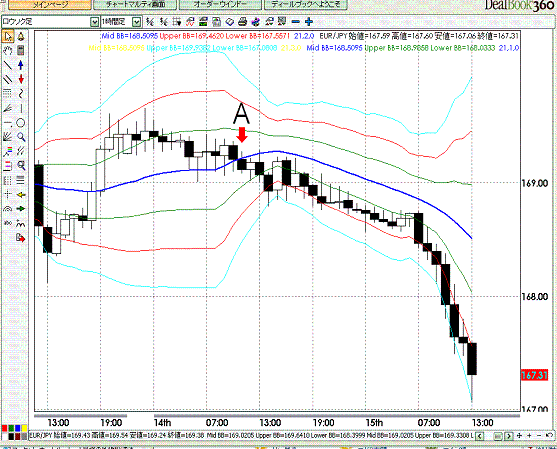557x449 pixels.
Task: Switch to the メインページ tab
Action: point(47,5)
